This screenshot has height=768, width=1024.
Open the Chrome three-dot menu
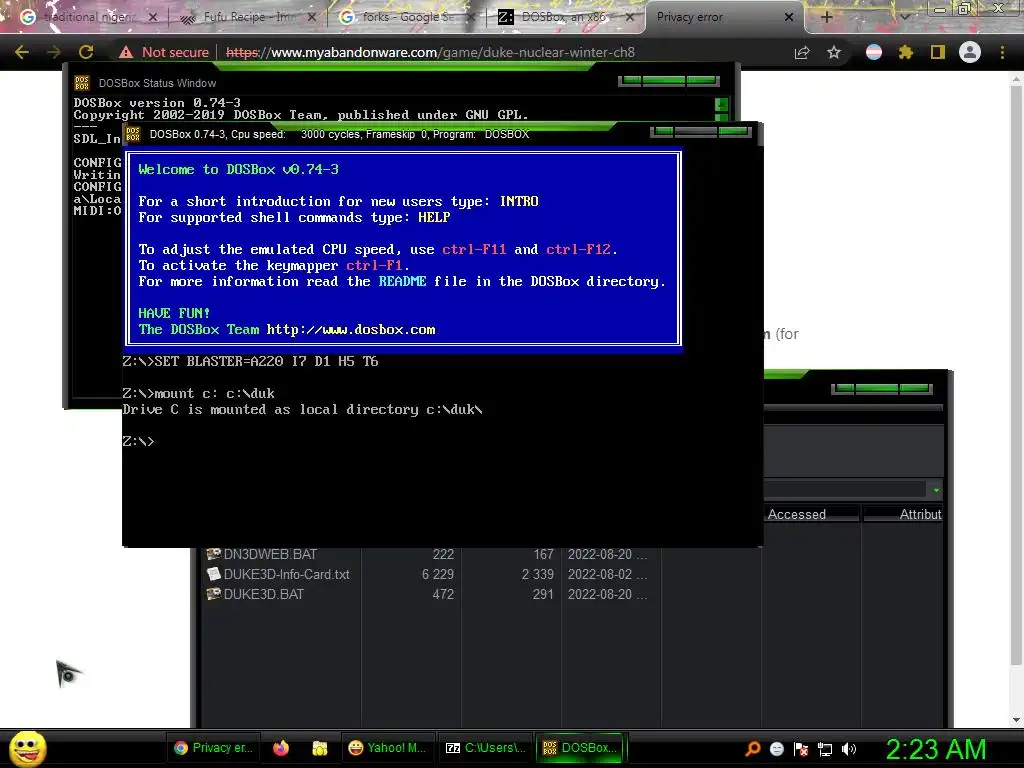[1002, 52]
